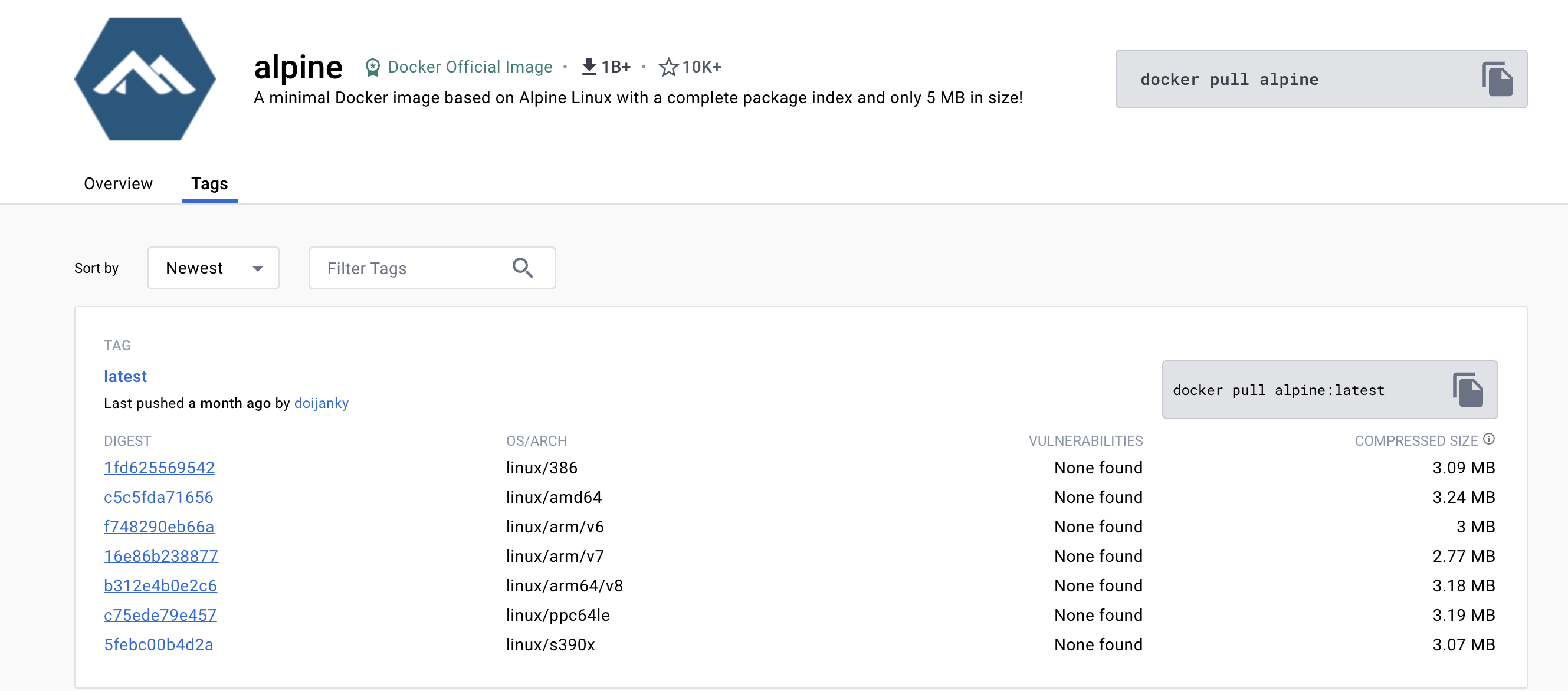Viewport: 1568px width, 691px height.
Task: Open digest f748290eb66a
Action: pos(159,527)
